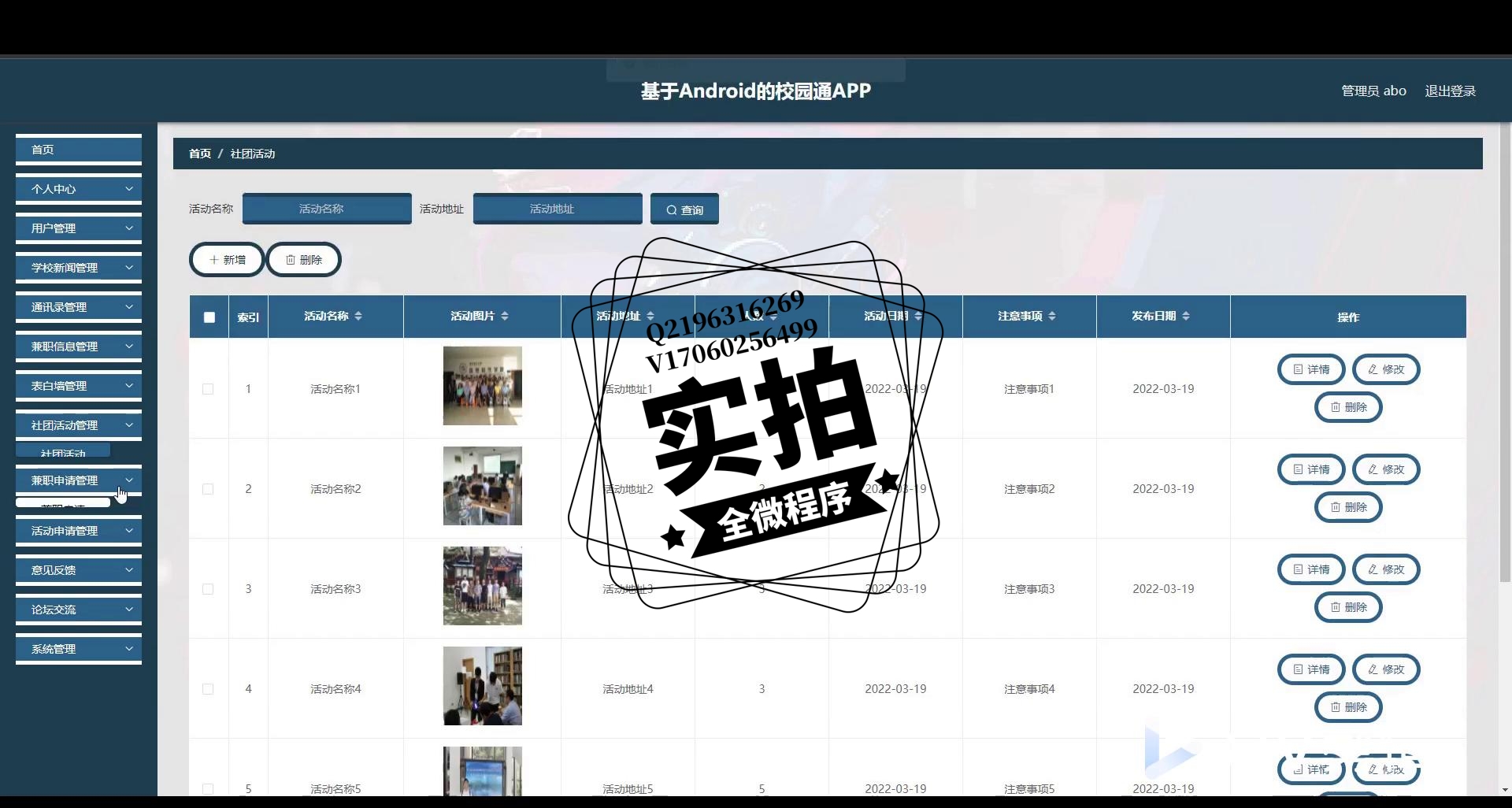Click cell text 注意事项3

(1029, 589)
